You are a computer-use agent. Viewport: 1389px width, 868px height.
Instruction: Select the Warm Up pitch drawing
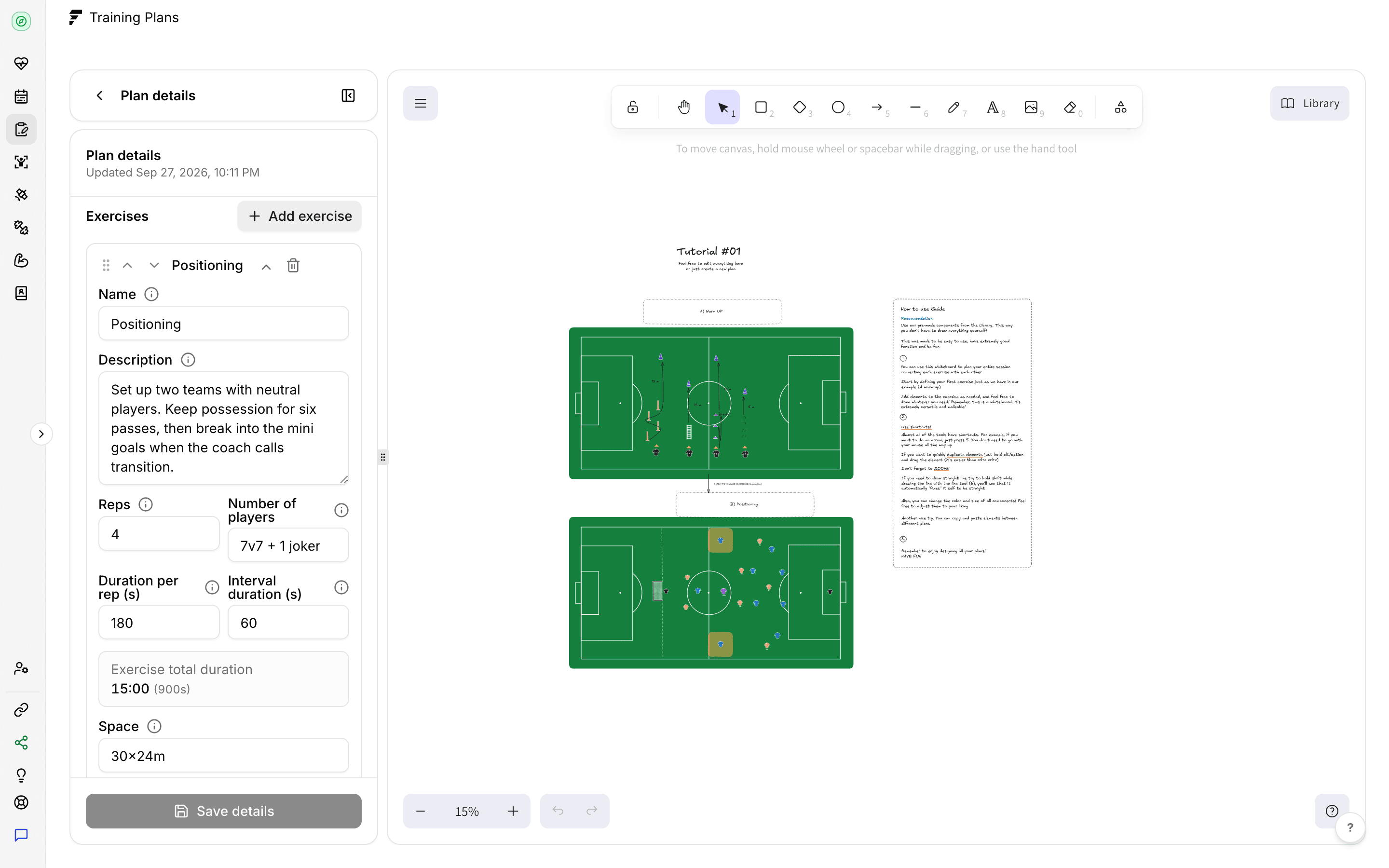[x=710, y=403]
